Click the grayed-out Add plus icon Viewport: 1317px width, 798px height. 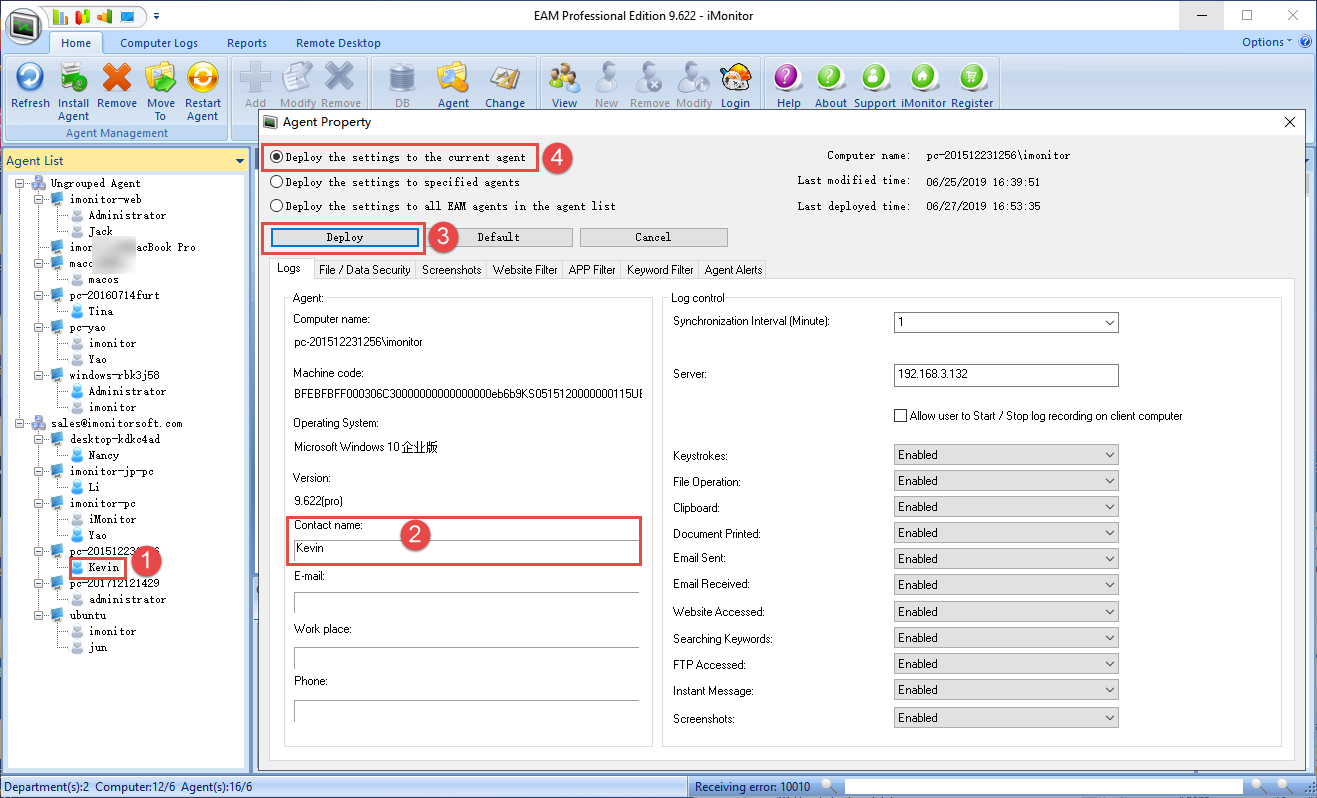point(255,78)
